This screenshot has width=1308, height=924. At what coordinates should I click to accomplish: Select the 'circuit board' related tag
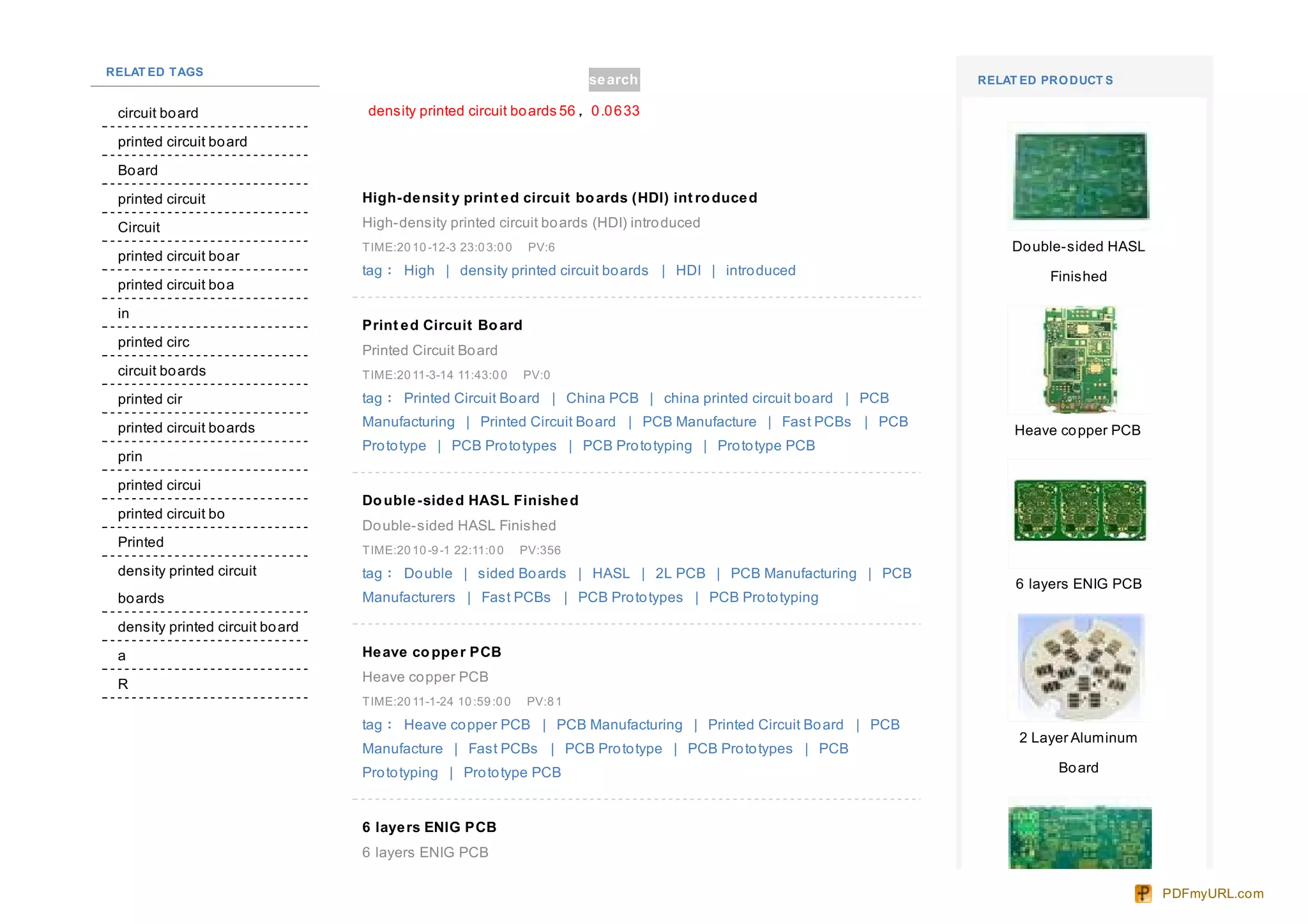click(158, 113)
